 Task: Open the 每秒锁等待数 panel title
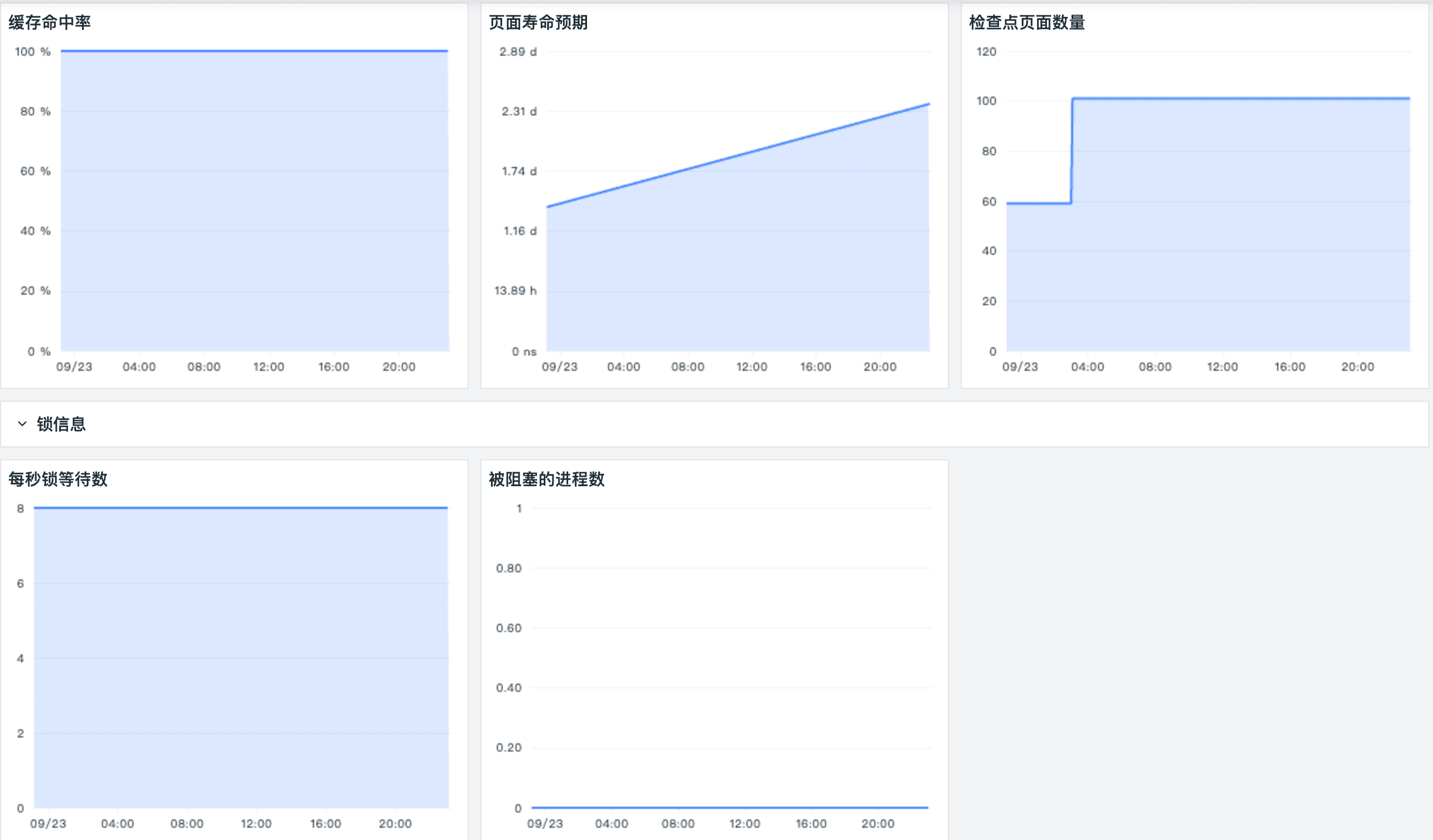click(x=58, y=479)
